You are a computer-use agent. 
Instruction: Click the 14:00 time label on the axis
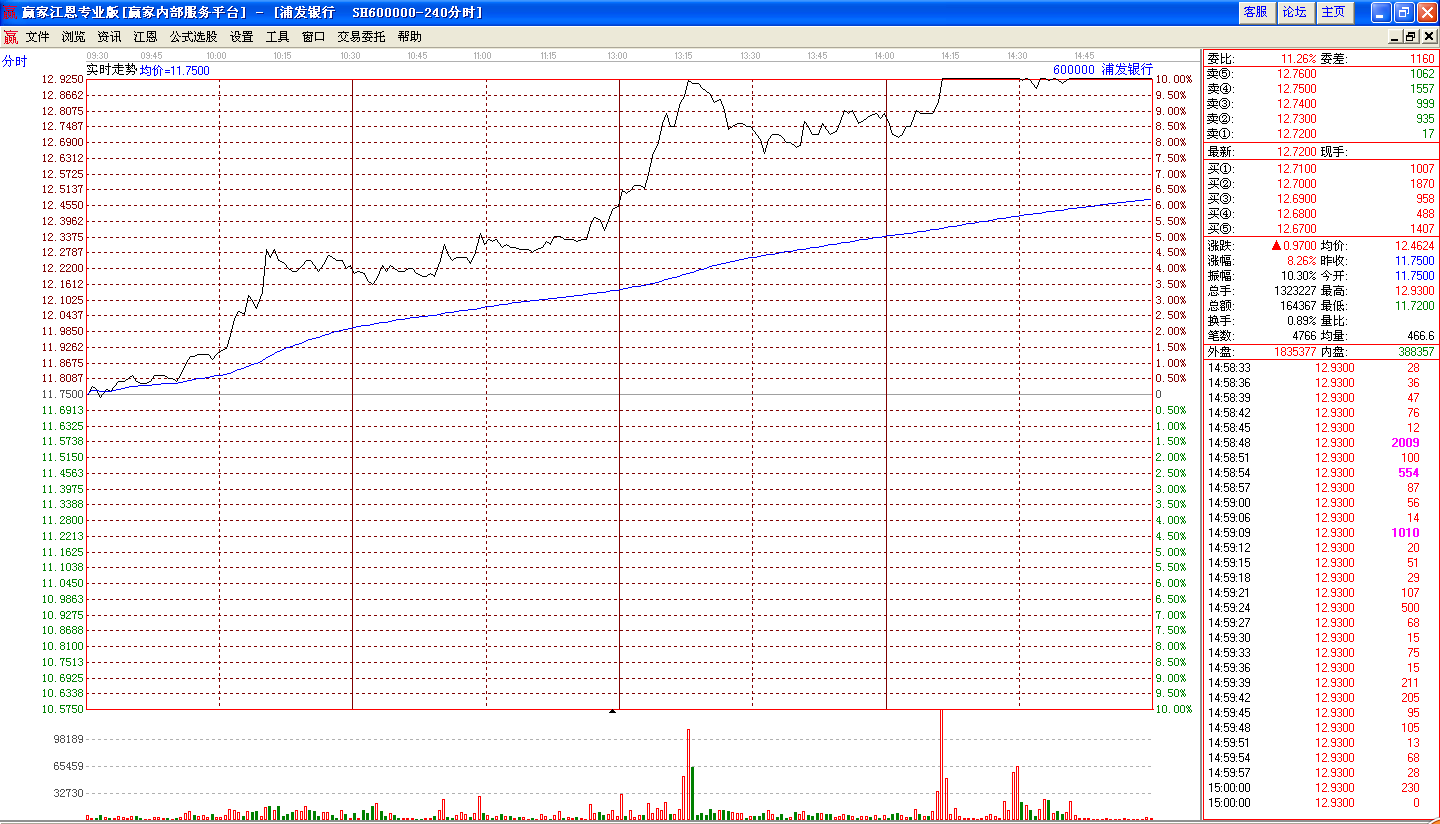[884, 56]
